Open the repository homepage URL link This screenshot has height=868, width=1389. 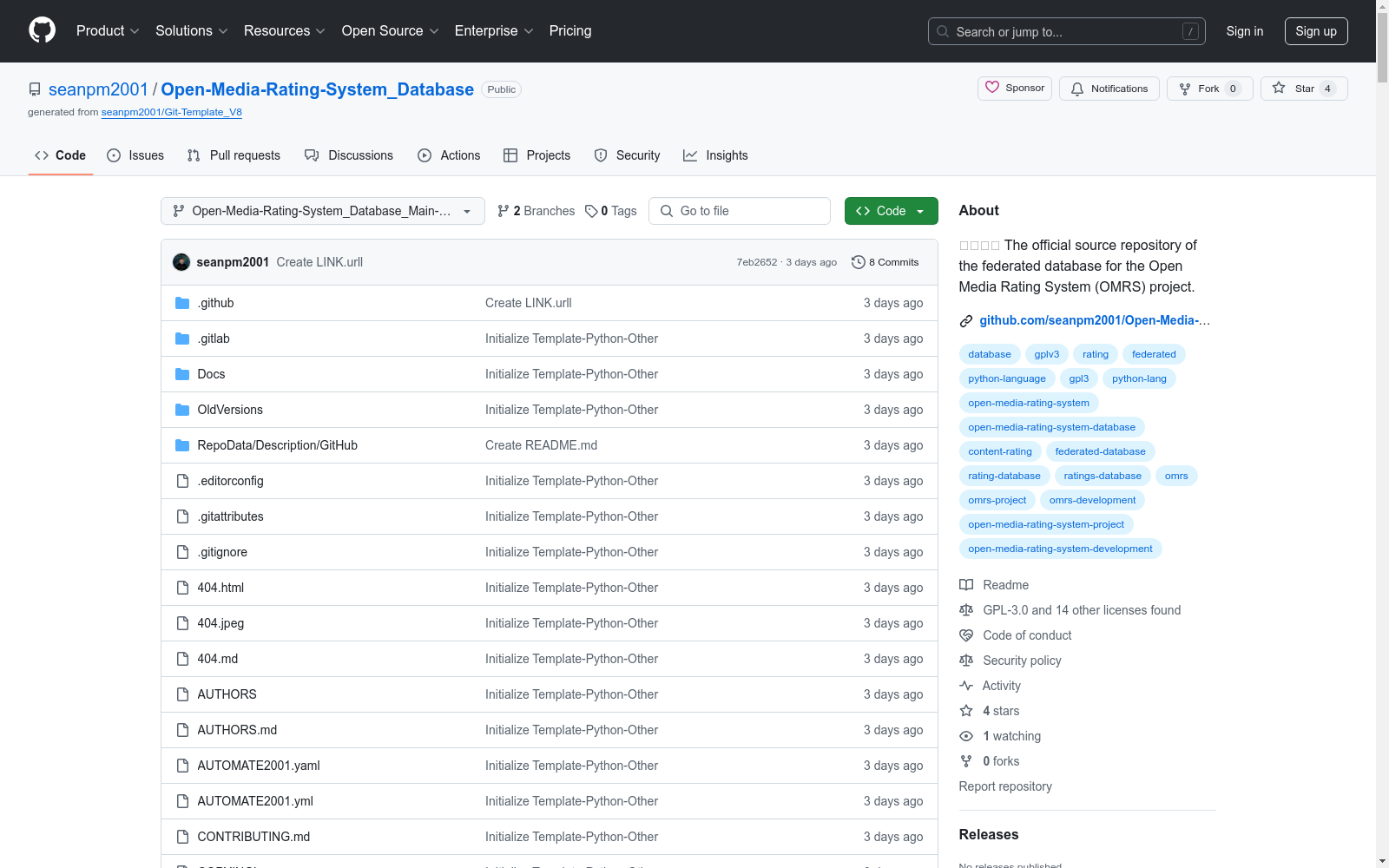[x=1095, y=320]
